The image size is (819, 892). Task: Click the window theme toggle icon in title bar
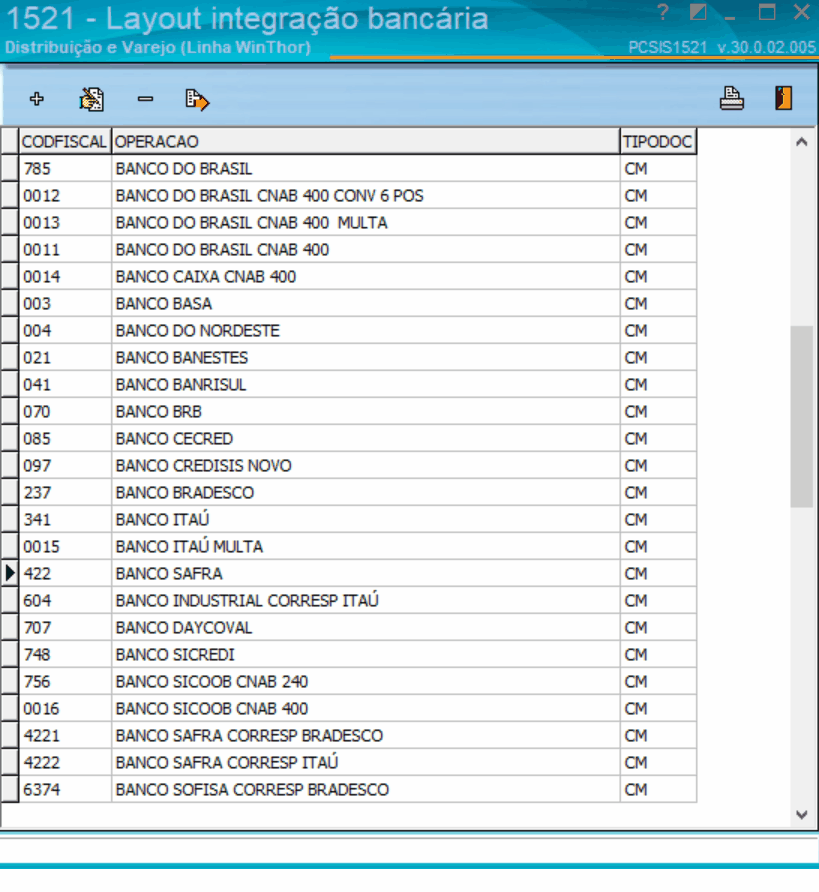point(698,13)
